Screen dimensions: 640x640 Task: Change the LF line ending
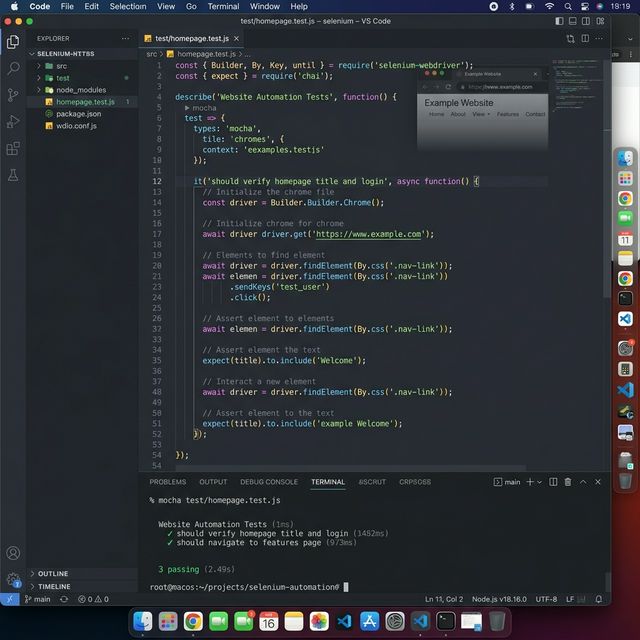[570, 599]
